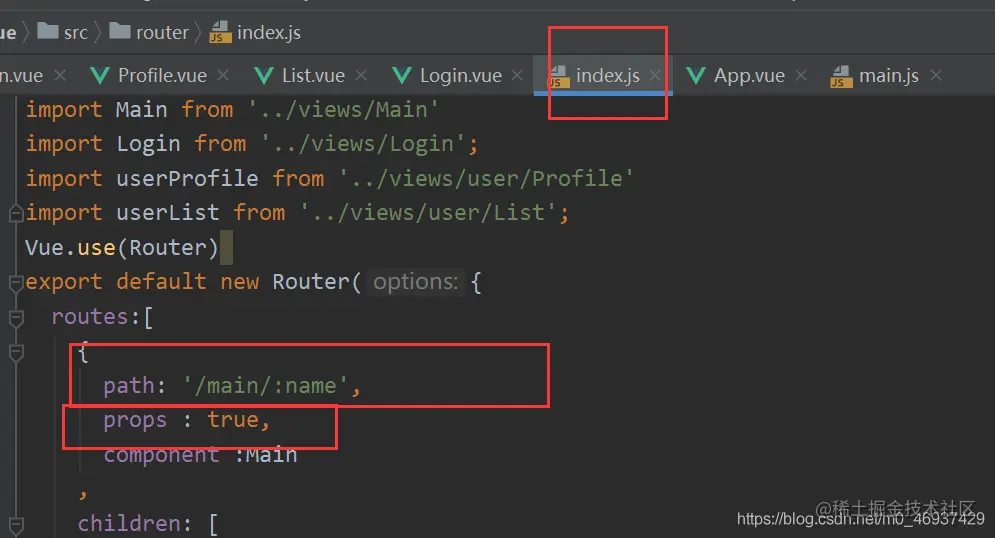Click the 'routes' key

click(90, 317)
